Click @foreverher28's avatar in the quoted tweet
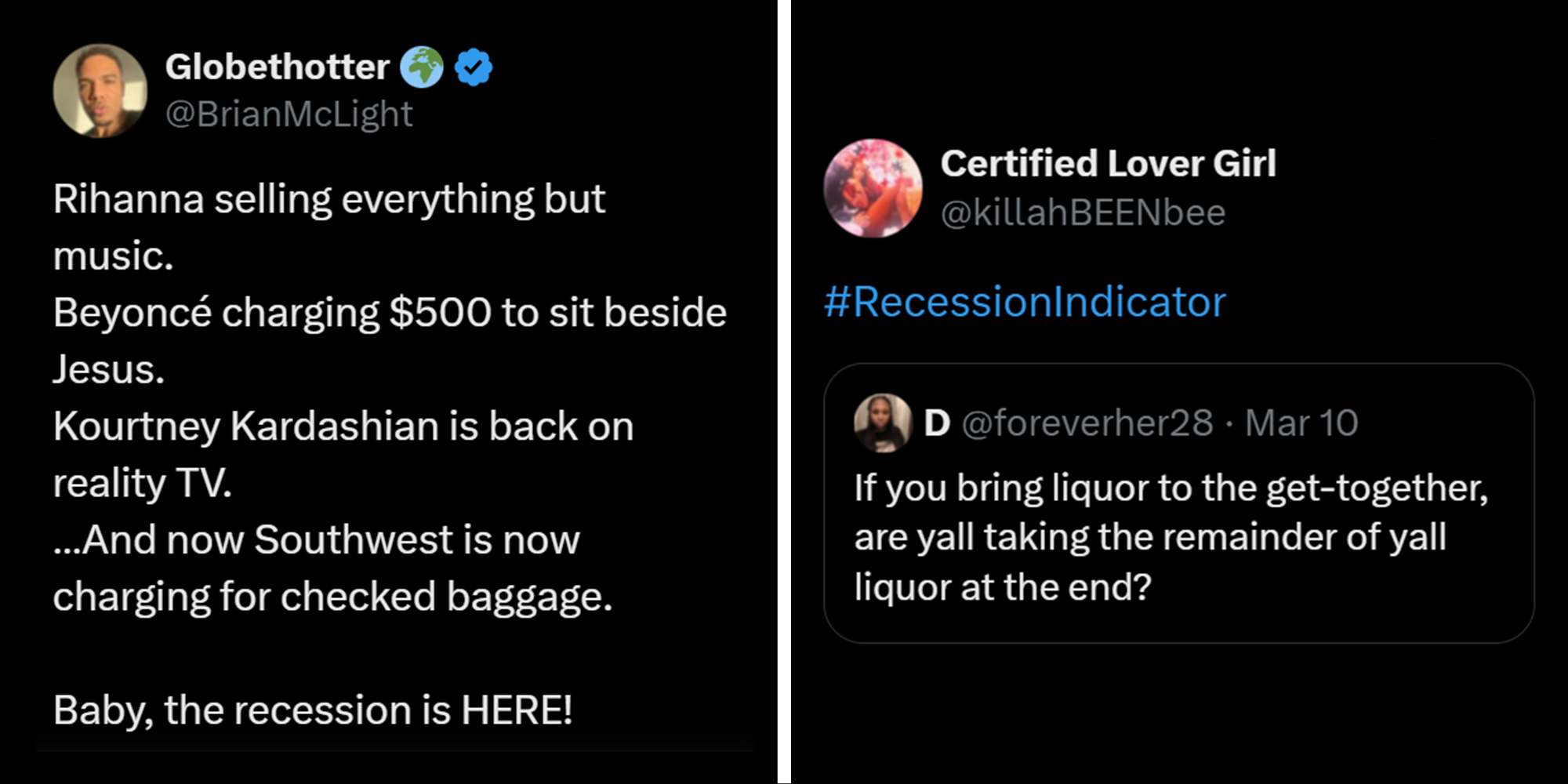Image resolution: width=1568 pixels, height=784 pixels. coord(882,425)
